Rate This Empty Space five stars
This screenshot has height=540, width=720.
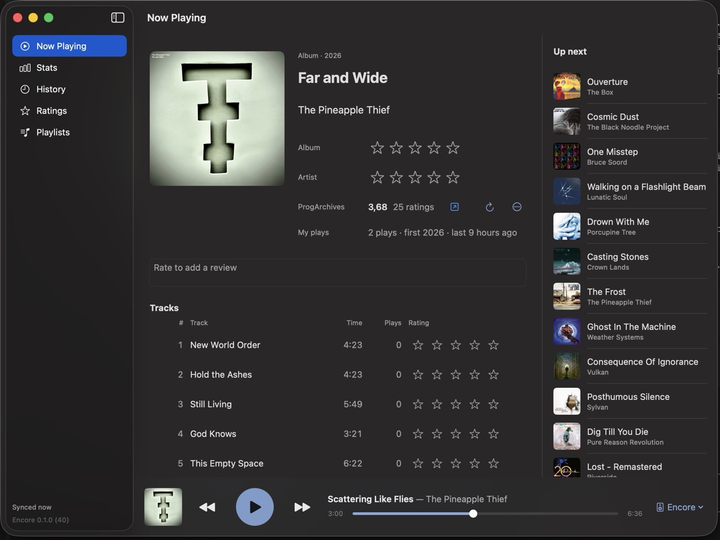[493, 463]
